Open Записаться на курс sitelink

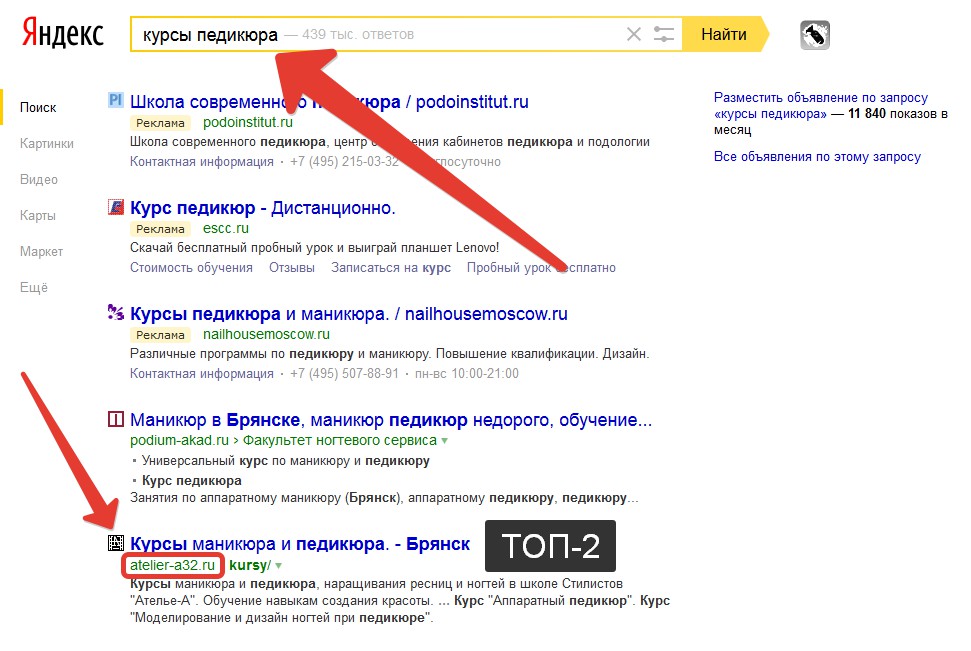(391, 268)
